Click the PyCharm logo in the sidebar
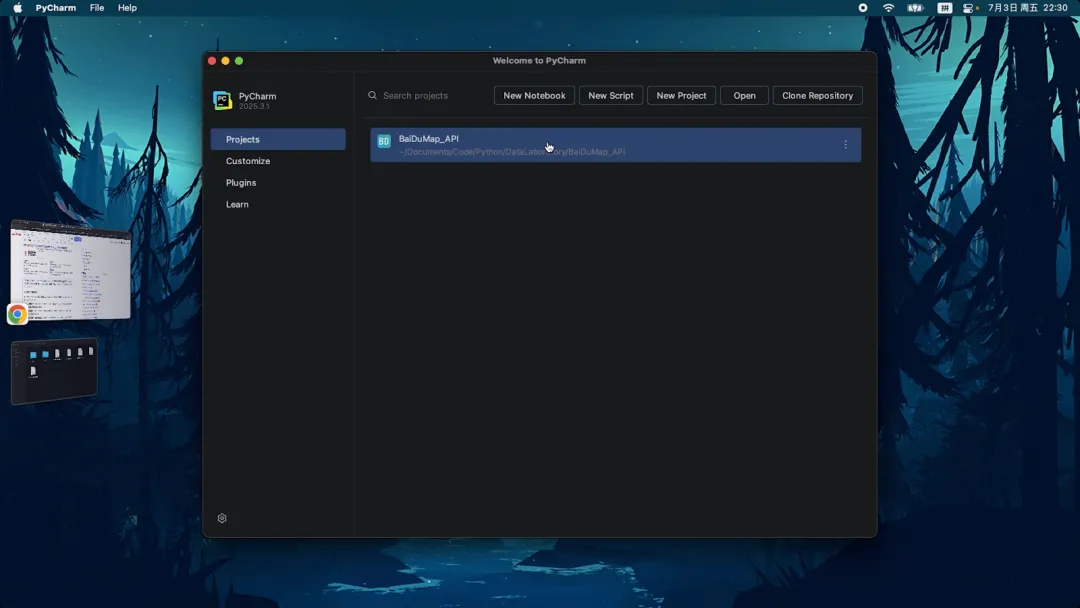This screenshot has height=608, width=1080. tap(222, 101)
